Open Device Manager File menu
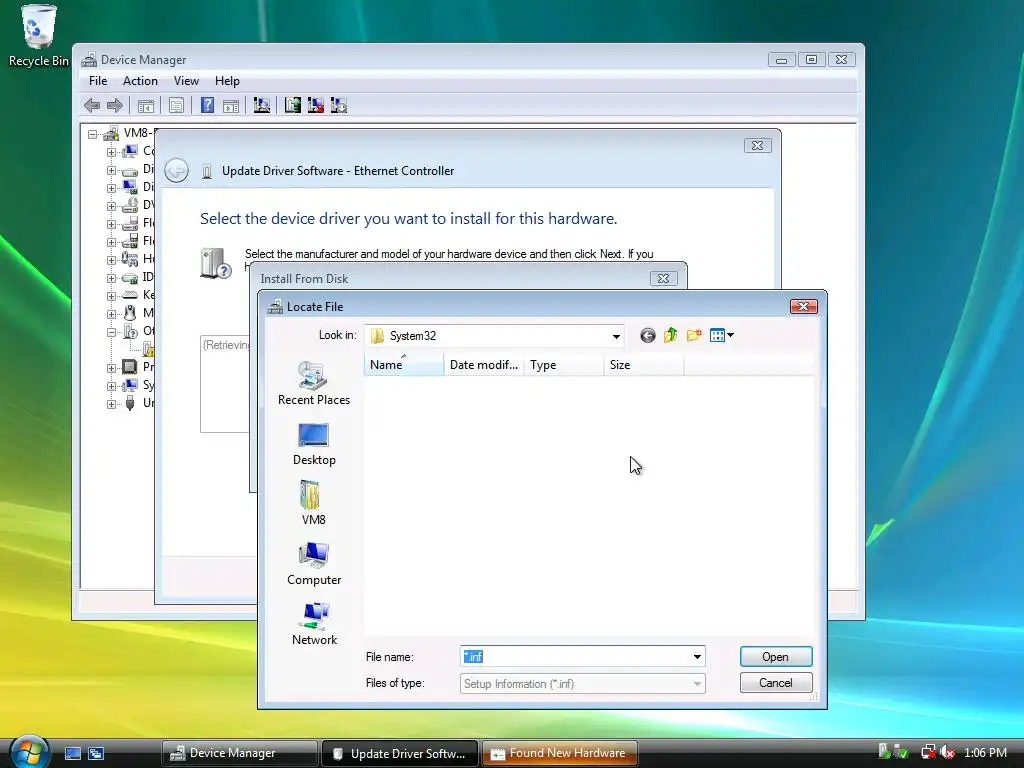The image size is (1024, 768). [x=98, y=81]
